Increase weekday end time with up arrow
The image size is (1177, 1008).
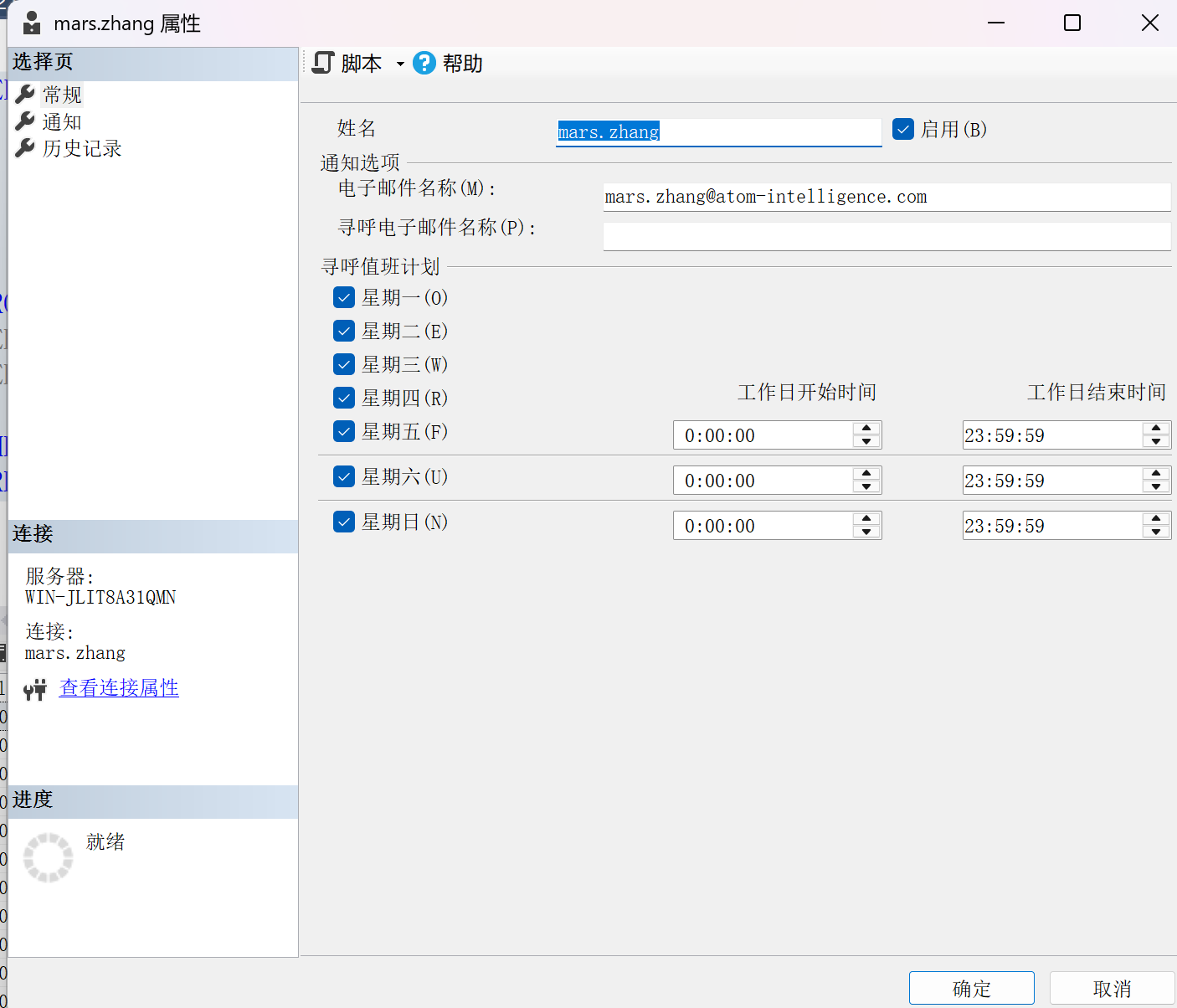[1156, 429]
